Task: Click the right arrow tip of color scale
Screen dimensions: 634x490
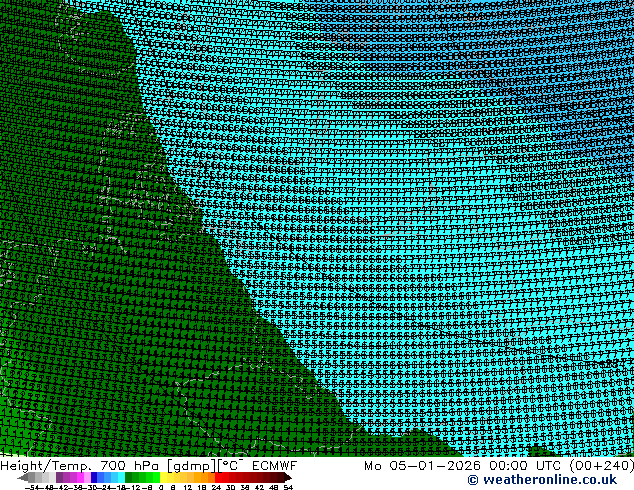Action: click(x=290, y=478)
